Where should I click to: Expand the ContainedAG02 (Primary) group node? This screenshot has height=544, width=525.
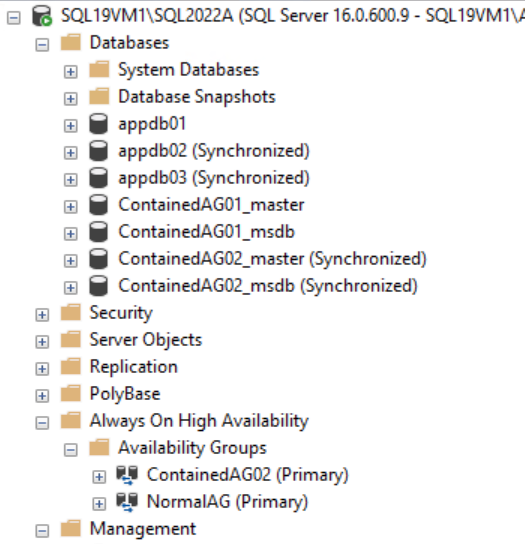pos(99,477)
